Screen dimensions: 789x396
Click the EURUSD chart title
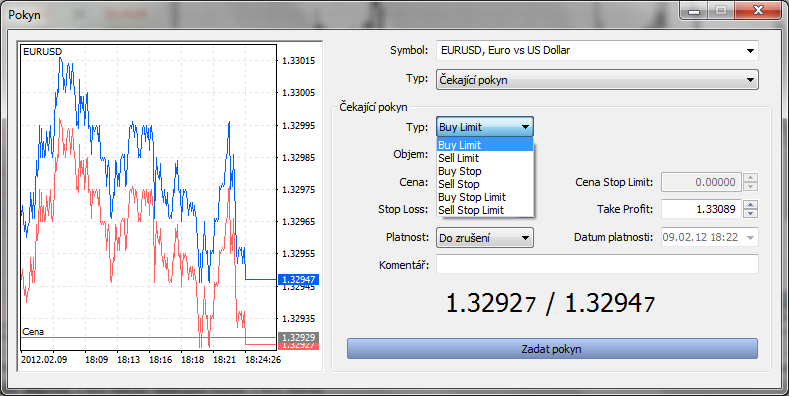tap(42, 51)
